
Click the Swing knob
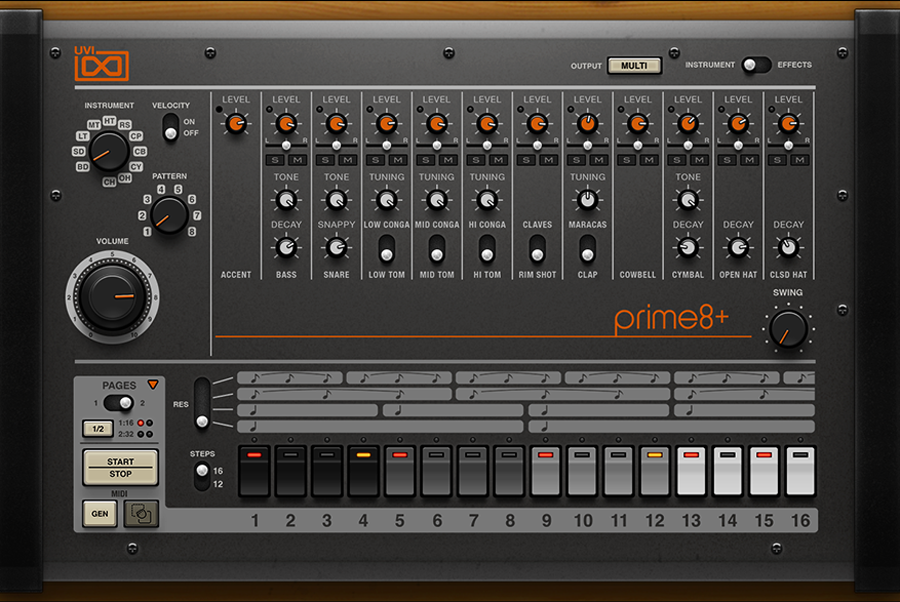(788, 329)
